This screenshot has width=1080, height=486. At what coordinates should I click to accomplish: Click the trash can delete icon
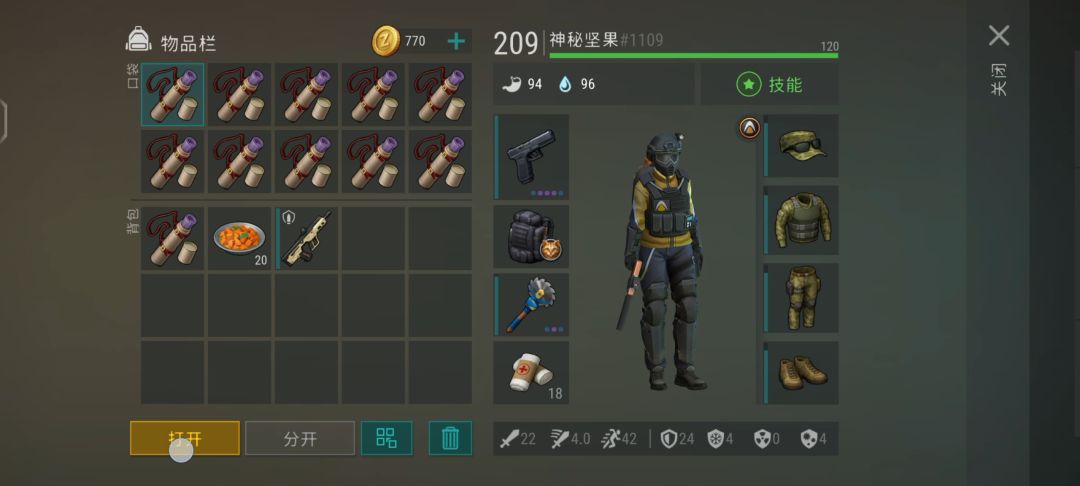click(450, 438)
